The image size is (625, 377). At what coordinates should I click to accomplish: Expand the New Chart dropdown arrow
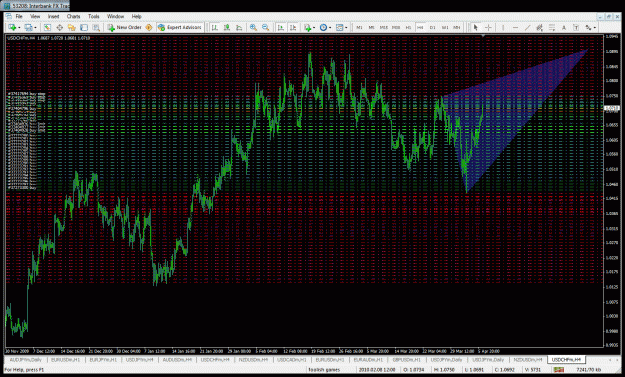coord(19,27)
